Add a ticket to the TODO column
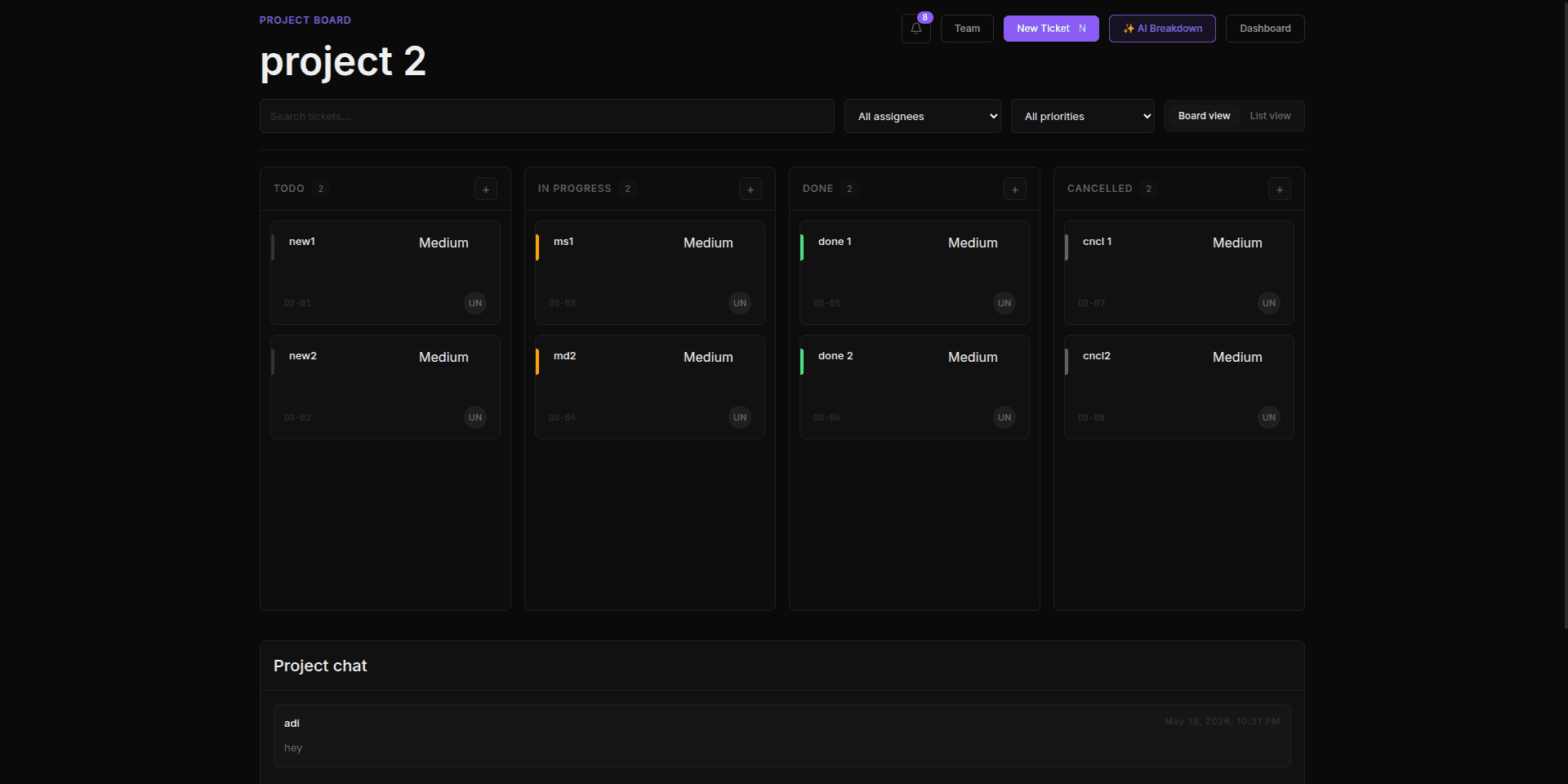1568x784 pixels. click(486, 189)
